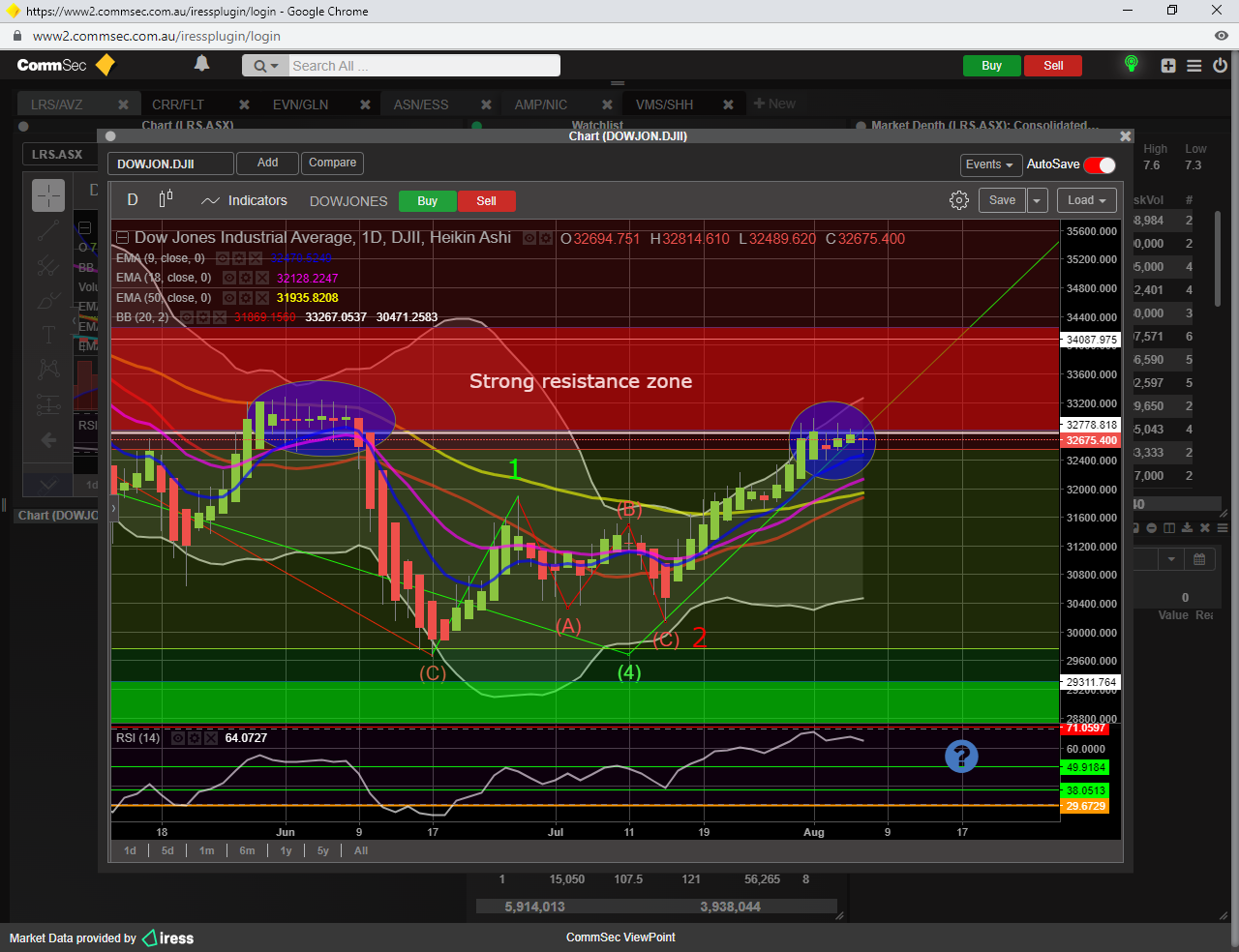Open settings gear for RSI (14)
Image resolution: width=1239 pixels, height=952 pixels.
195,737
